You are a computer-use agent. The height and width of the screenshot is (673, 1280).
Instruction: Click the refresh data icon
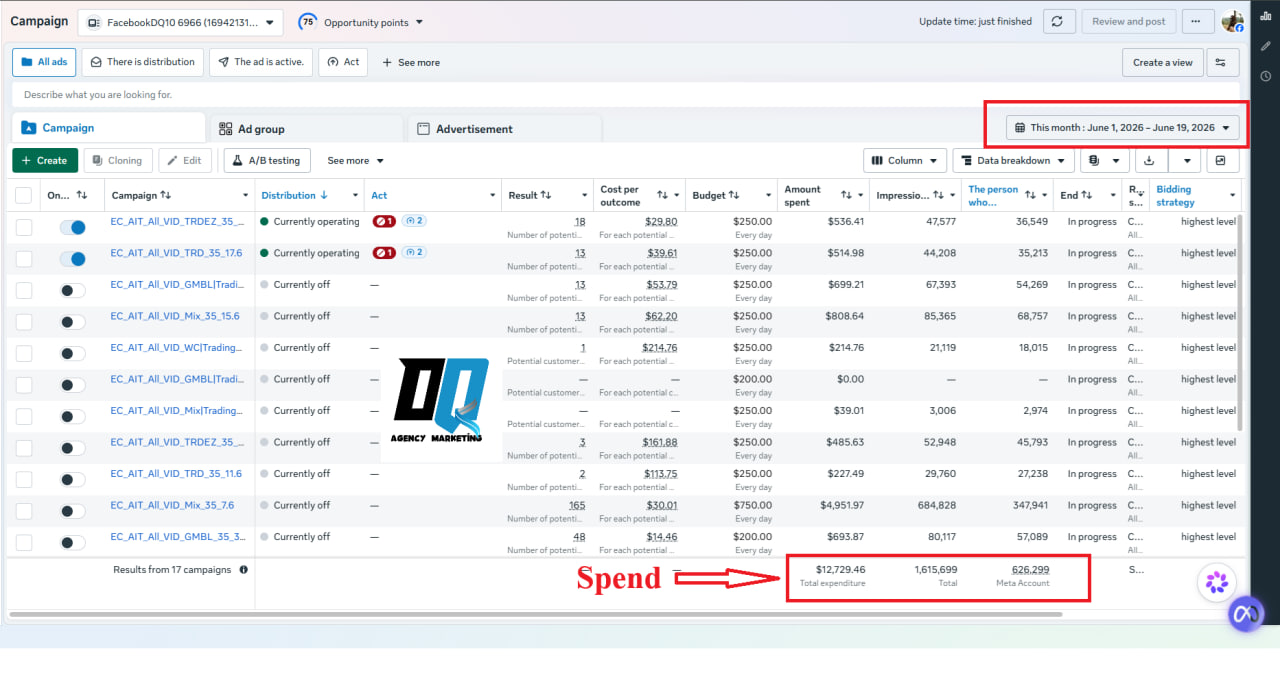click(1059, 21)
